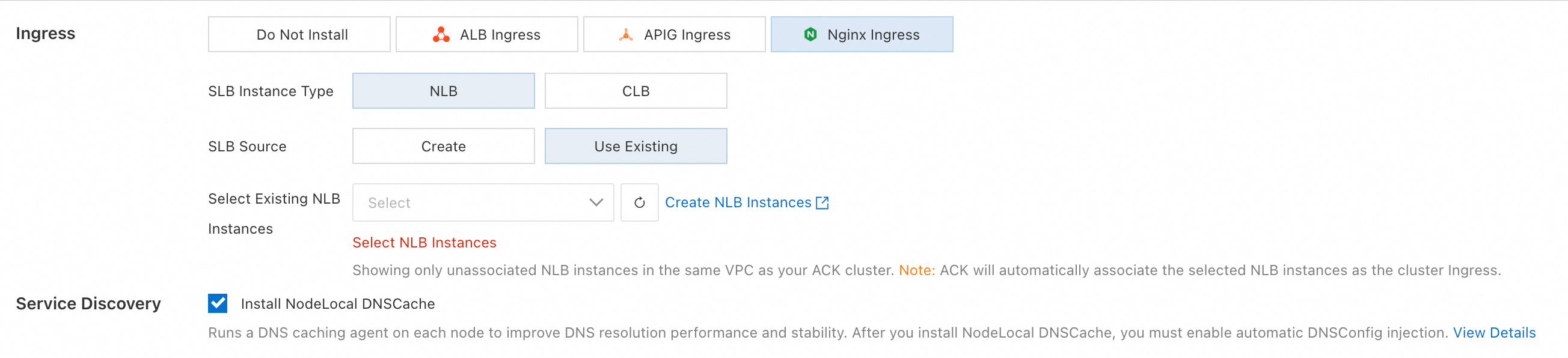Click the chevron arrow in the Select box
The width and height of the screenshot is (1568, 358).
pos(596,202)
